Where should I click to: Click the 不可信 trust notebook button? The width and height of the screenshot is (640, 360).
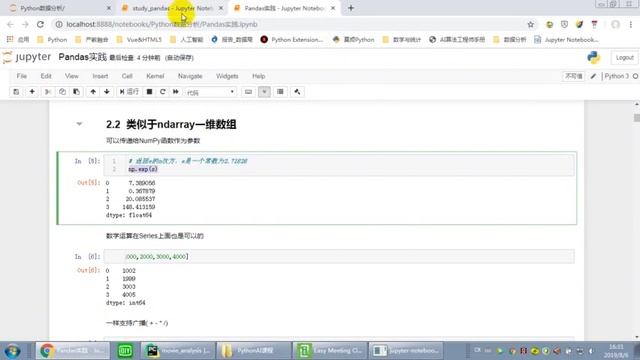coord(573,76)
